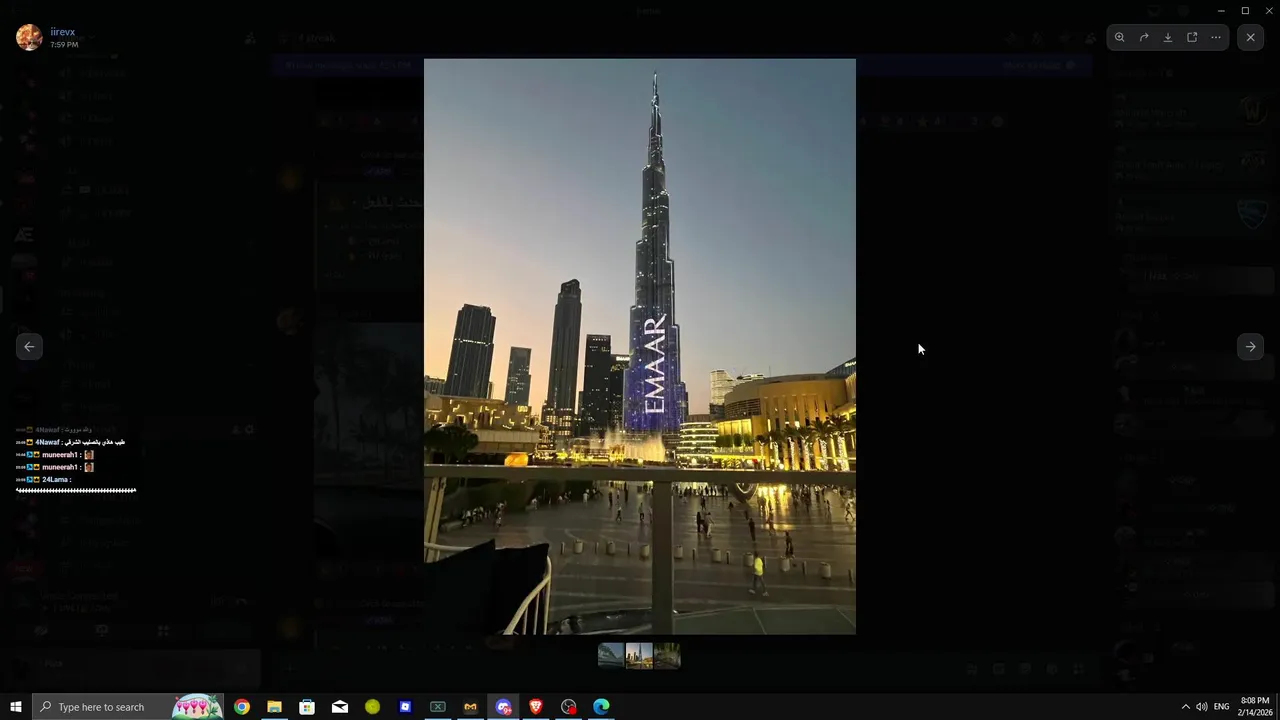Open the clock showing 8:08 PM
1280x720 pixels.
click(1255, 707)
